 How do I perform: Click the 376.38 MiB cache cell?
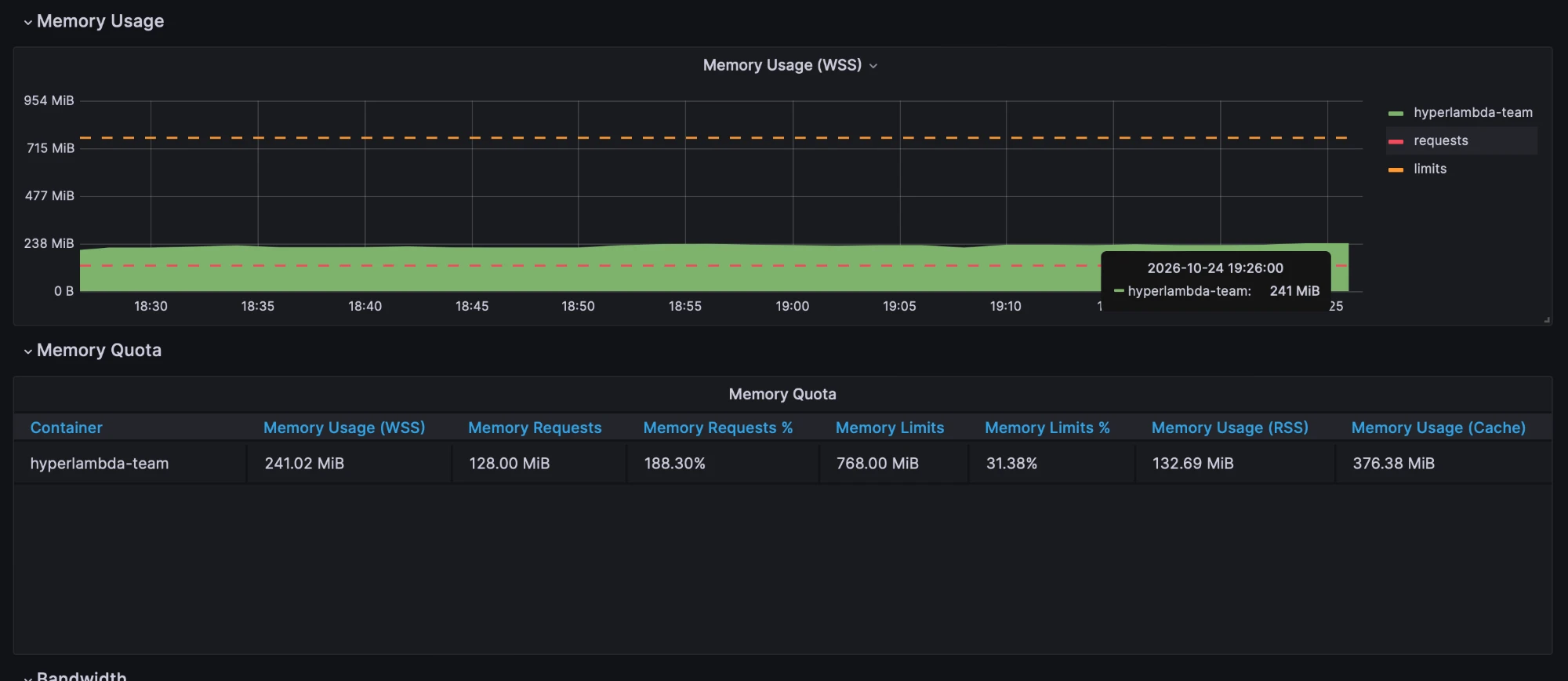click(1444, 463)
